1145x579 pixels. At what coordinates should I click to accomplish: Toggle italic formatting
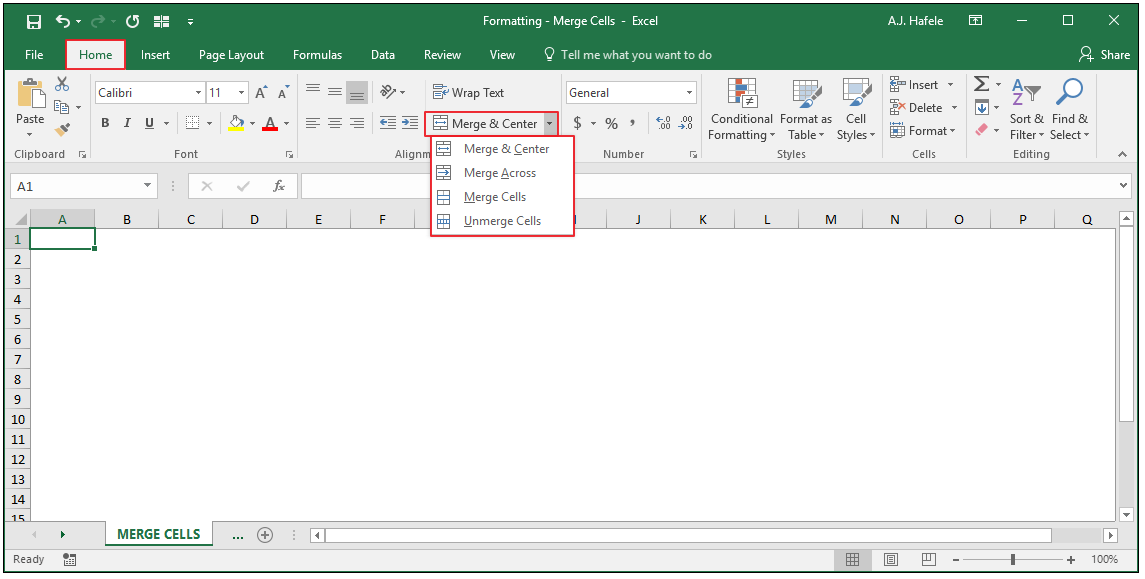point(127,123)
